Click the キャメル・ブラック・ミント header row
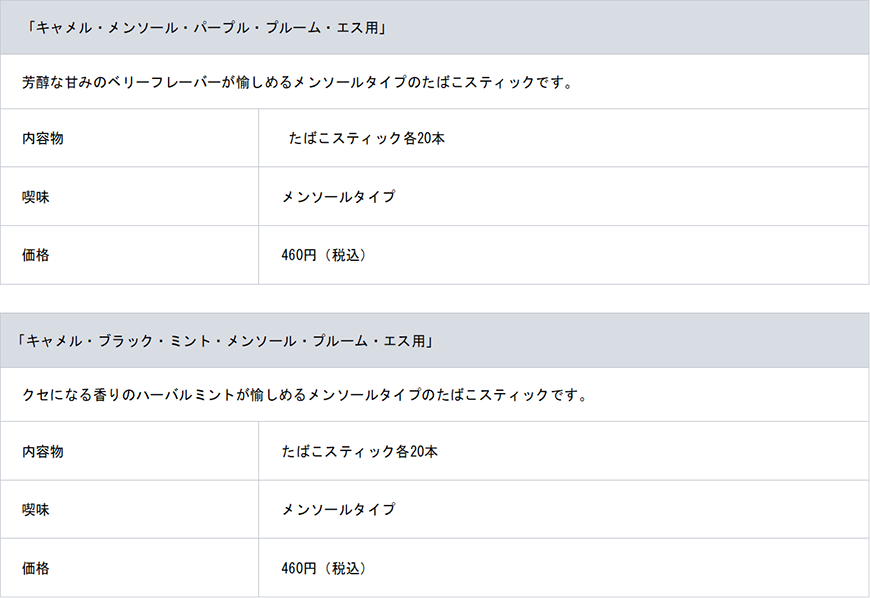 tap(225, 341)
